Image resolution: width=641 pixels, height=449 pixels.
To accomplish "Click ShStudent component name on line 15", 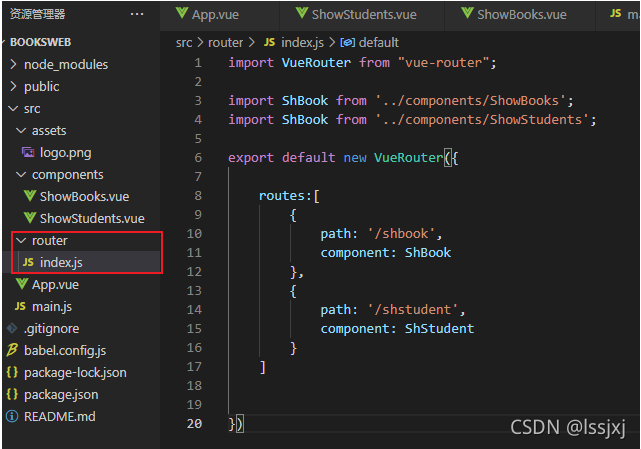I will (x=439, y=328).
